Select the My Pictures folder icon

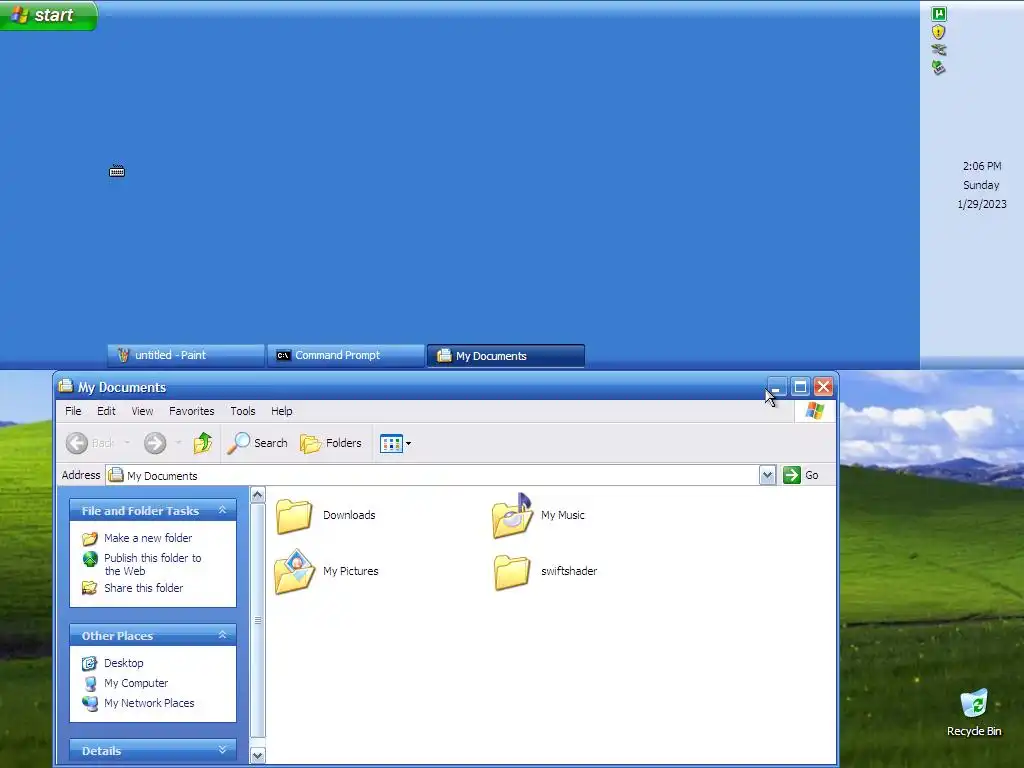[x=295, y=571]
